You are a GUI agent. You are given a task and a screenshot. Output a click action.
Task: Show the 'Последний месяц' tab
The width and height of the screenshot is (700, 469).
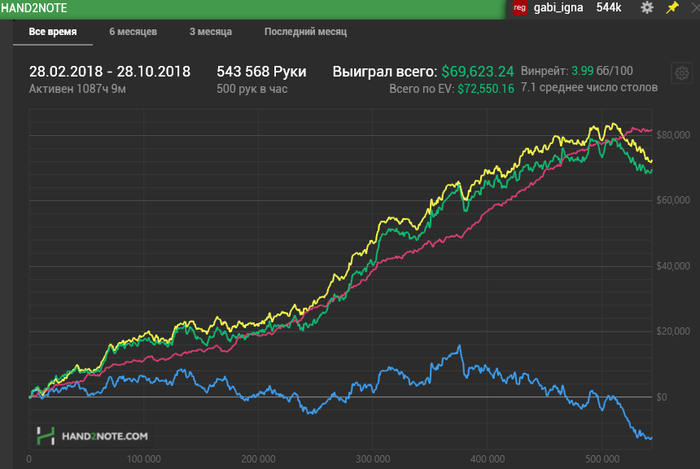click(x=305, y=32)
